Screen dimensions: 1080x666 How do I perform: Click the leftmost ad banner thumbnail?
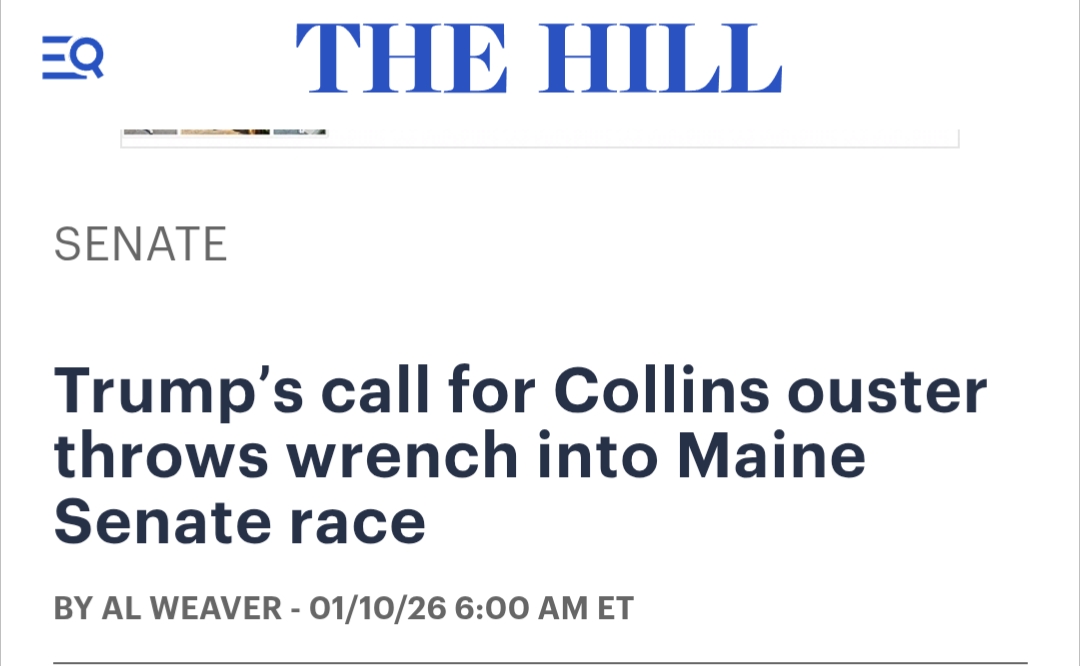(150, 131)
